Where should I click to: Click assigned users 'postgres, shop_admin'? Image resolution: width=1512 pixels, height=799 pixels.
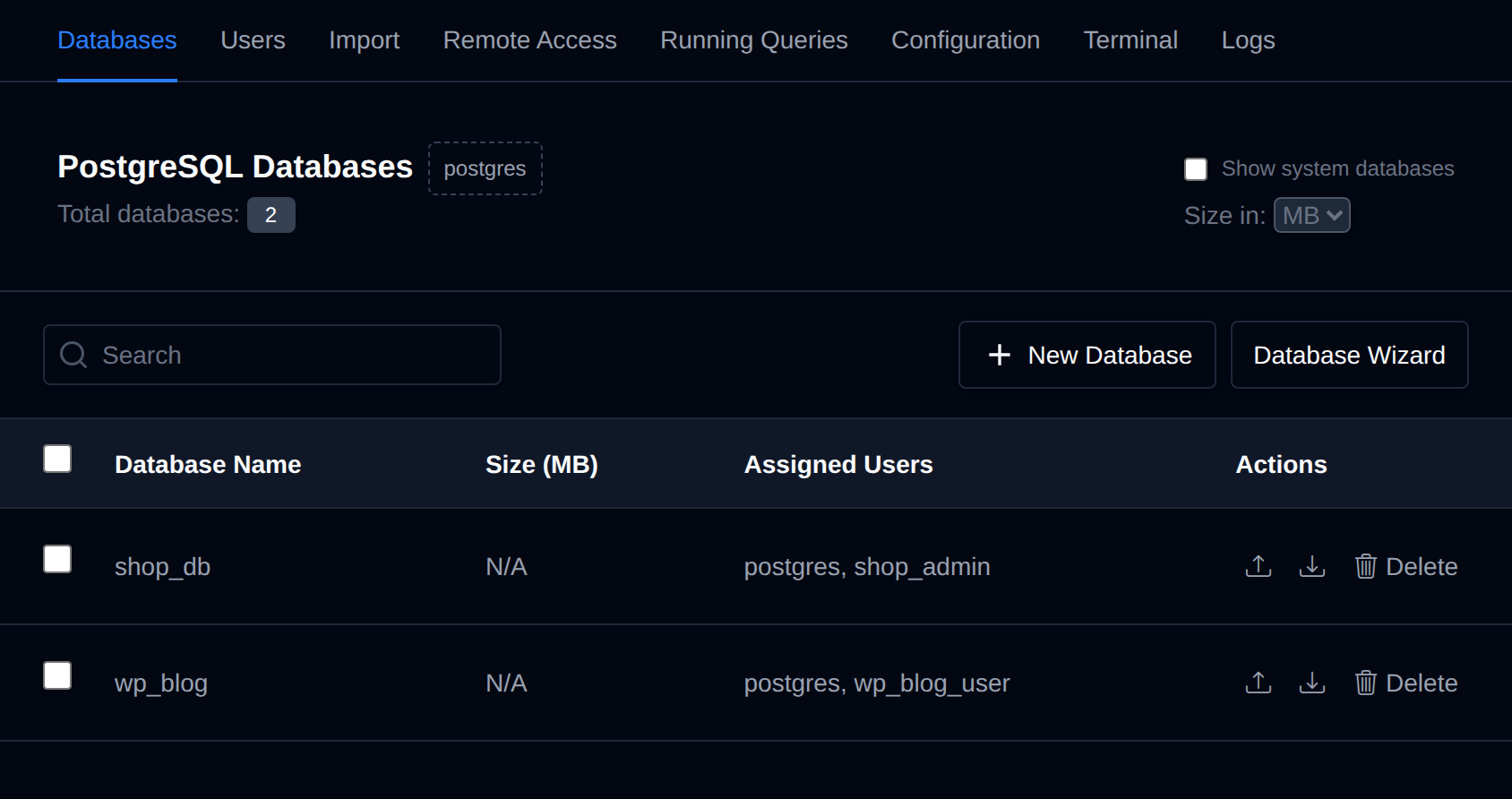click(x=867, y=567)
